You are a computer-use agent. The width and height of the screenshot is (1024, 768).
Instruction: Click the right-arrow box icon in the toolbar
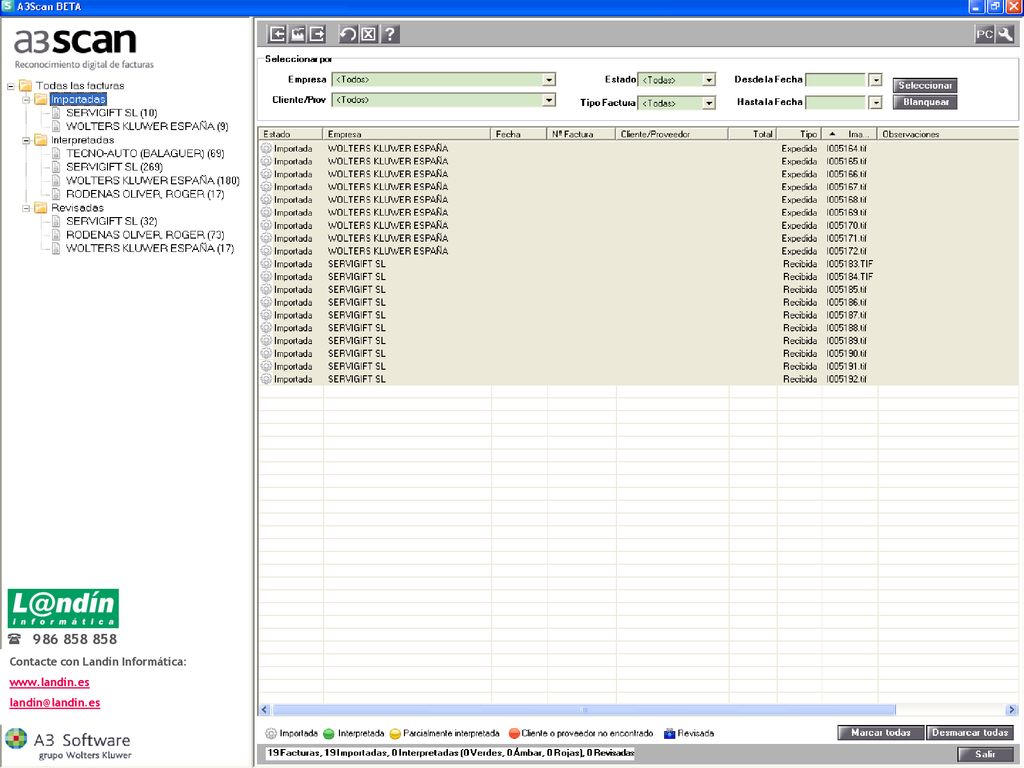tap(317, 34)
